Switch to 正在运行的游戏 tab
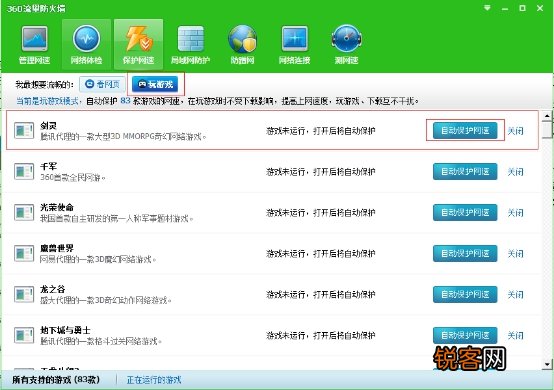Image resolution: width=554 pixels, height=390 pixels. [x=154, y=380]
